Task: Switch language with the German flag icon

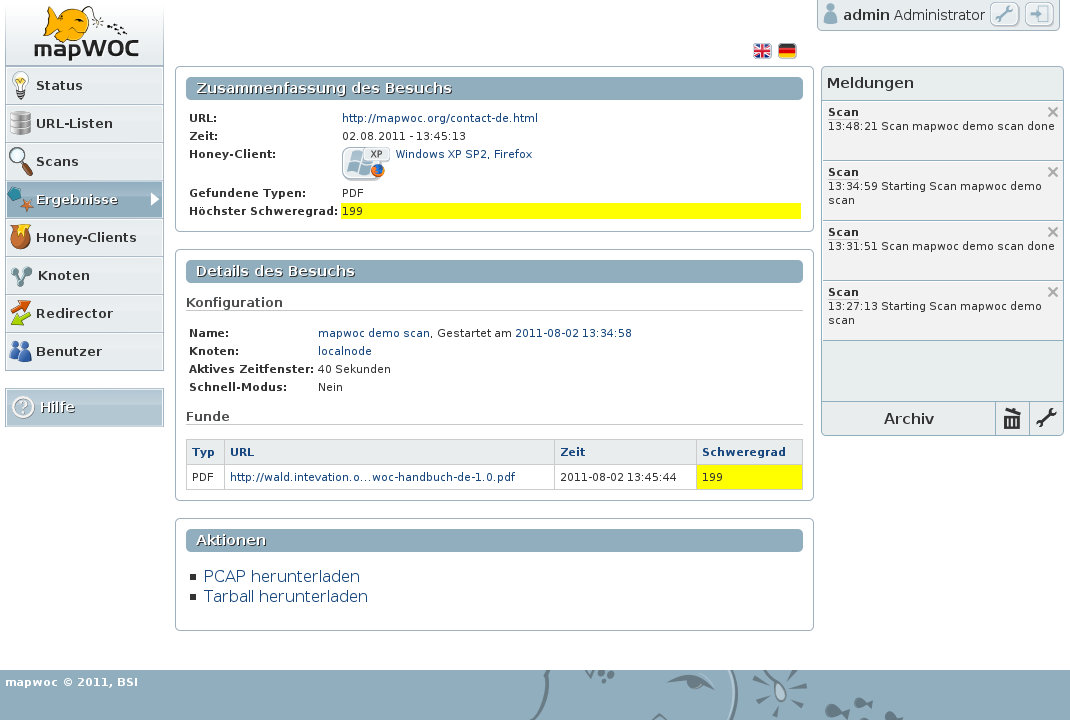Action: pos(787,51)
